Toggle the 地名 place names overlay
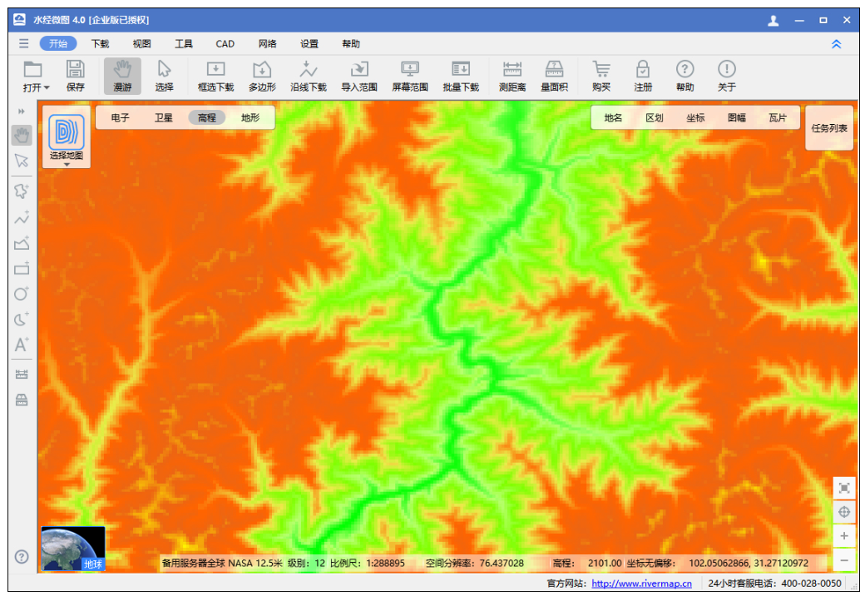Image resolution: width=866 pixels, height=597 pixels. tap(613, 118)
